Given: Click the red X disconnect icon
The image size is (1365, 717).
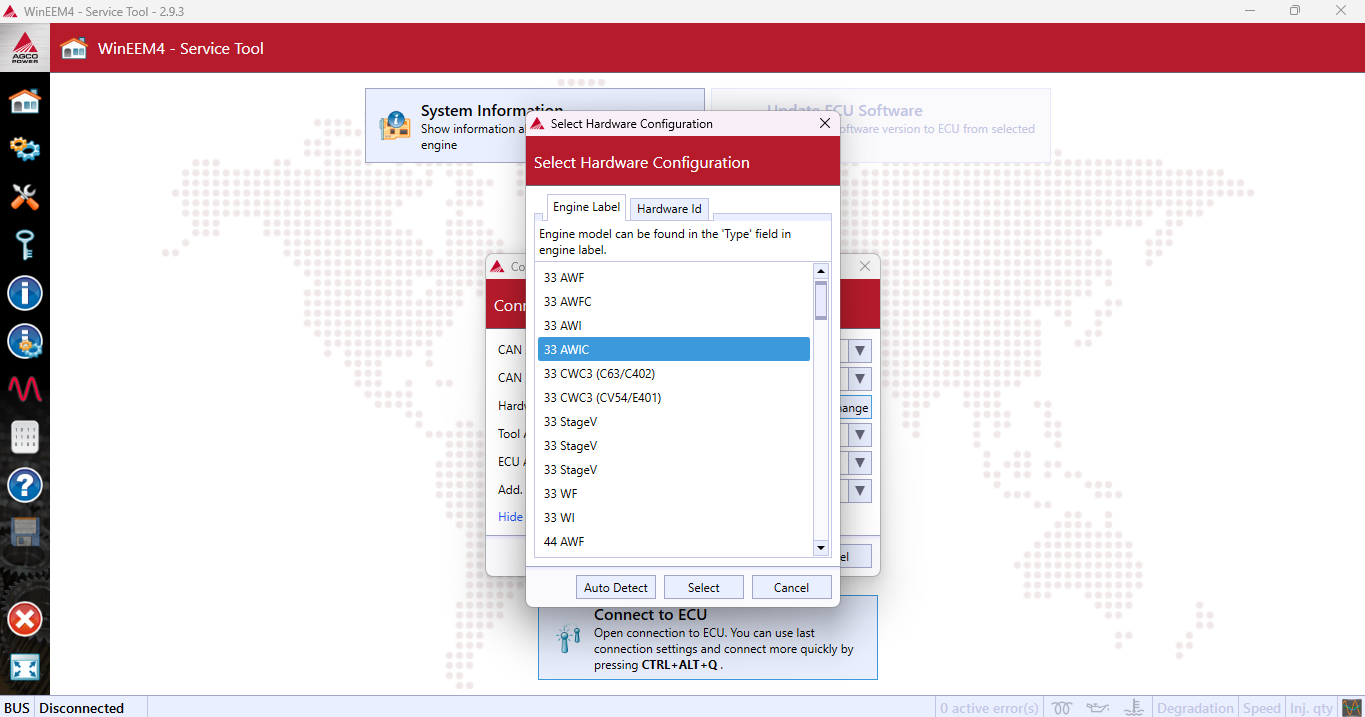Looking at the screenshot, I should [x=25, y=619].
